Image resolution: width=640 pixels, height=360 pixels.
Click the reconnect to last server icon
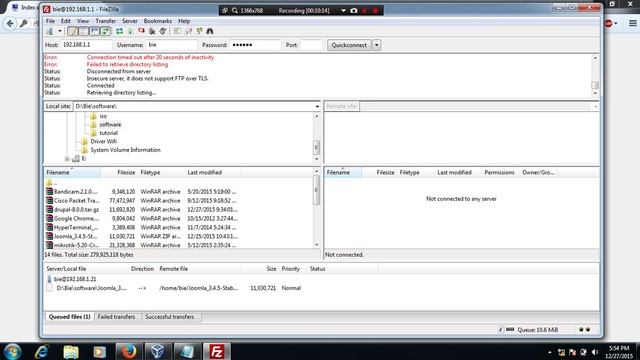[x=163, y=31]
